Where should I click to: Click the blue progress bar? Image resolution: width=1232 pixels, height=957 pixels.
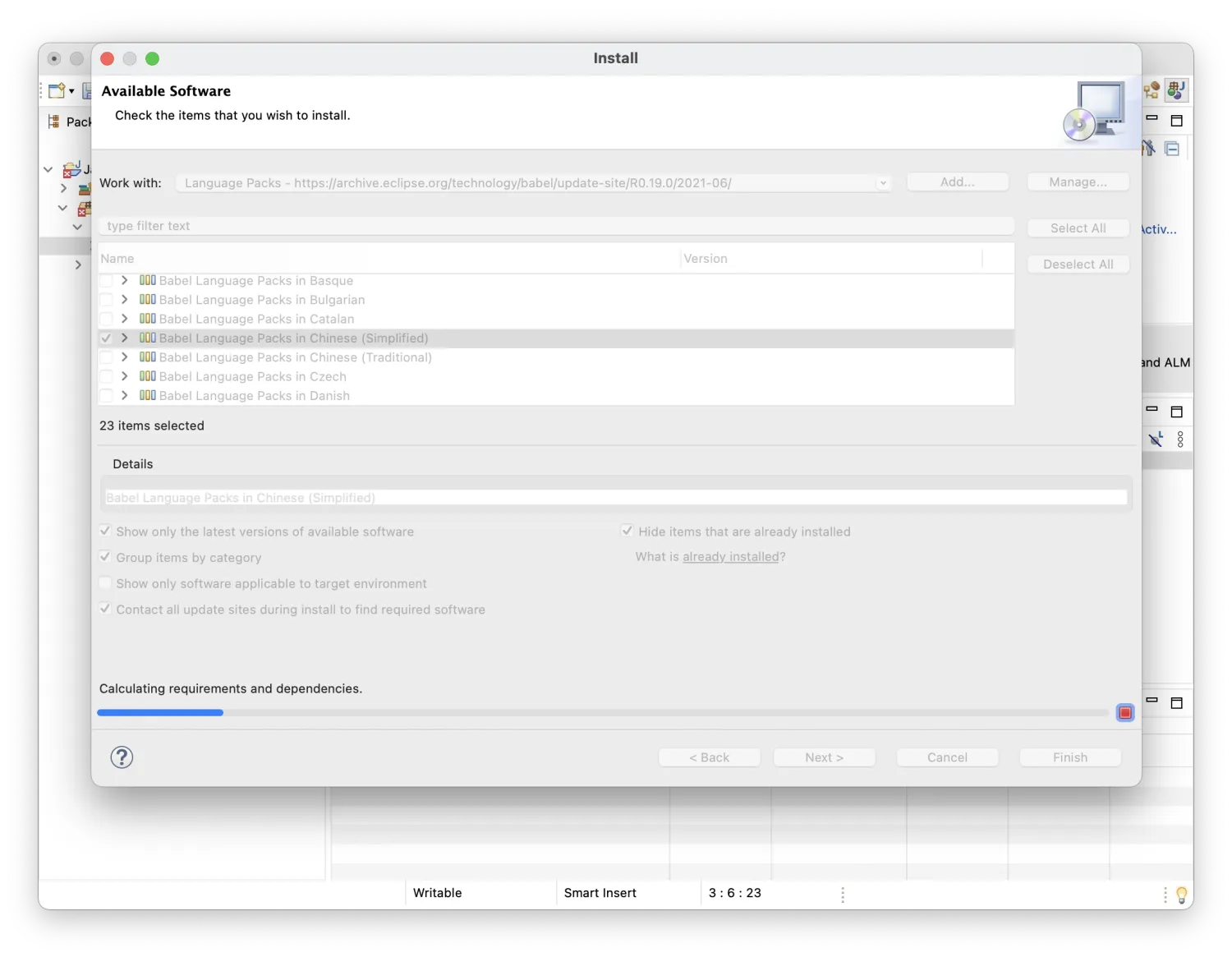(160, 712)
